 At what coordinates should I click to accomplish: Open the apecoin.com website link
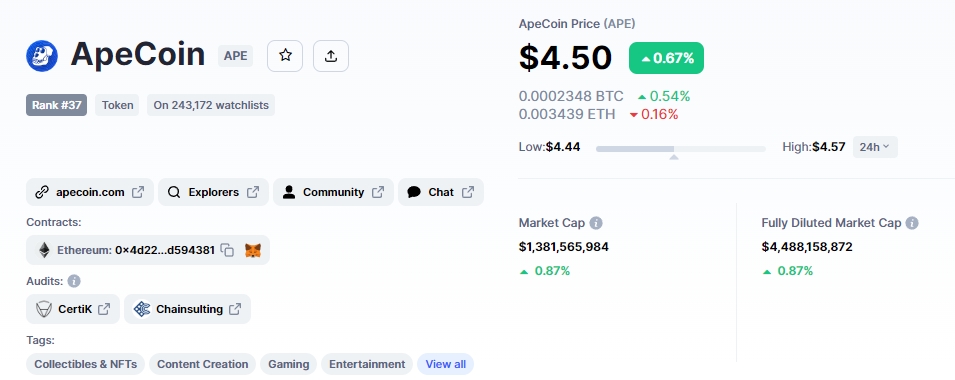point(90,192)
